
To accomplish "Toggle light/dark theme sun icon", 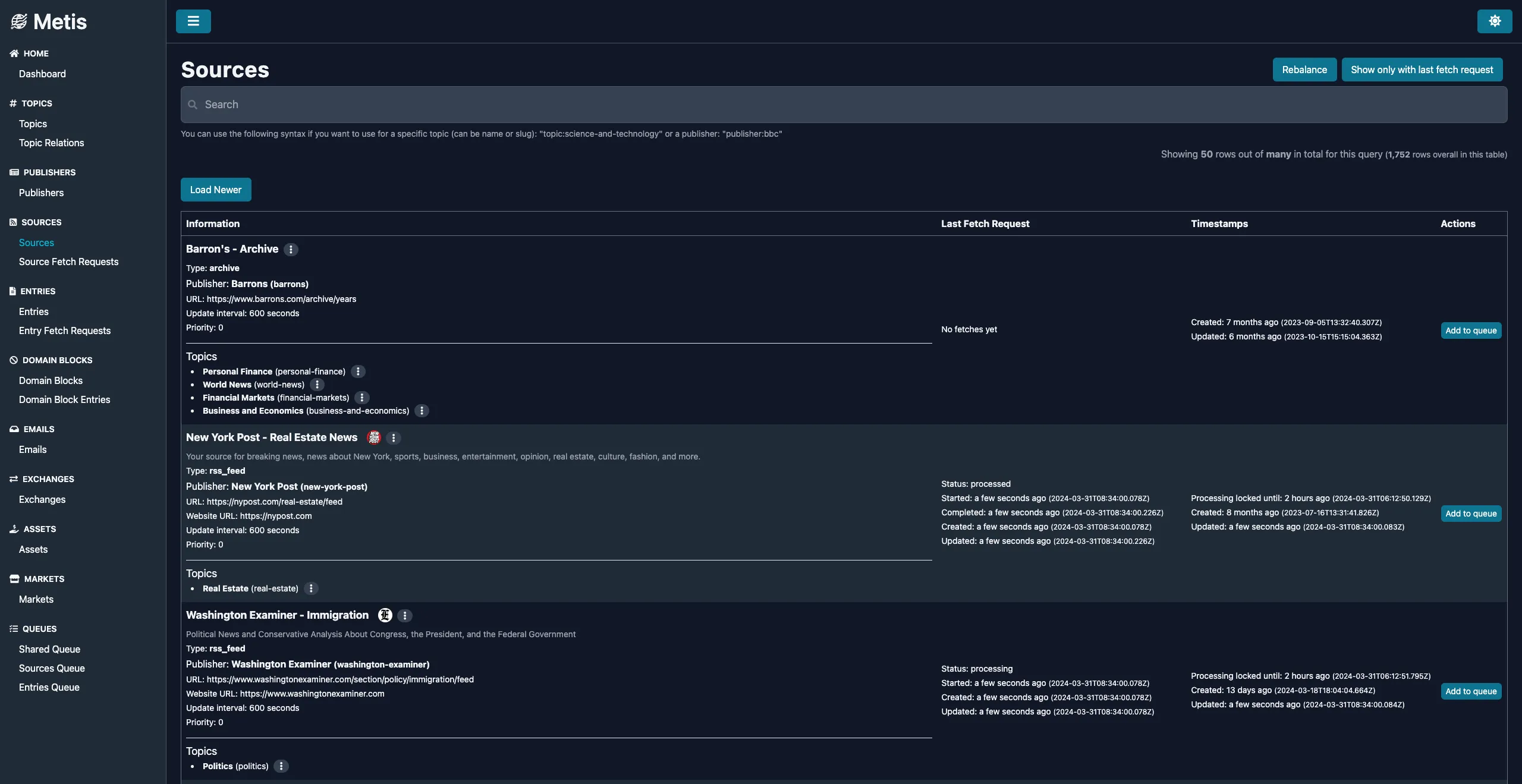I will pos(1495,21).
